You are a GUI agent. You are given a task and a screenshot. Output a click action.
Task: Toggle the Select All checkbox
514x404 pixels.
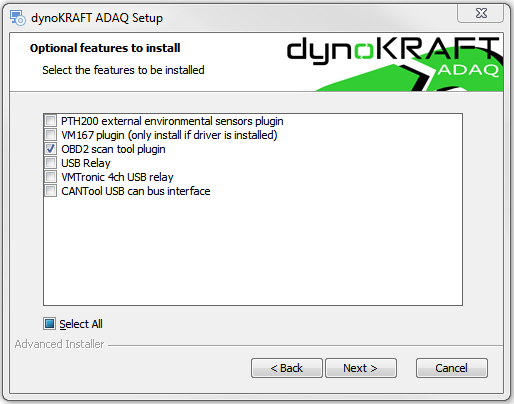coord(49,323)
